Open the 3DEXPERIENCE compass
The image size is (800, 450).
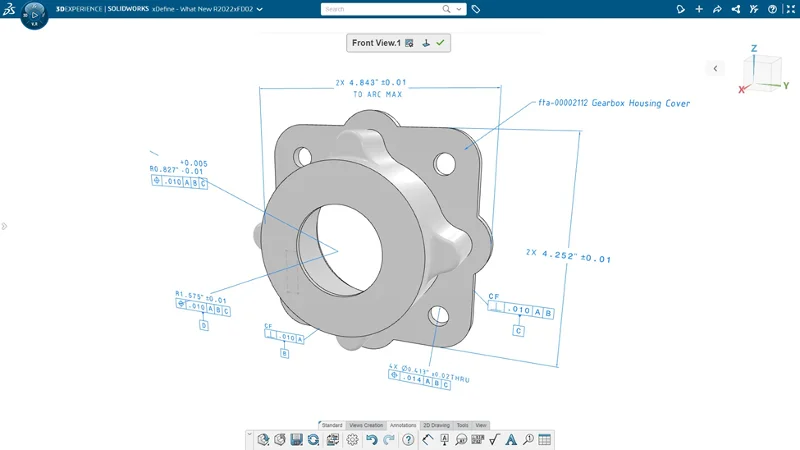(34, 14)
